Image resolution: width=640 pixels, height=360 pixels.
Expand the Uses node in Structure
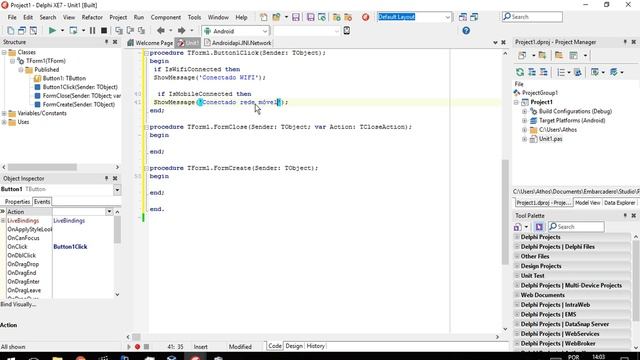coord(4,122)
